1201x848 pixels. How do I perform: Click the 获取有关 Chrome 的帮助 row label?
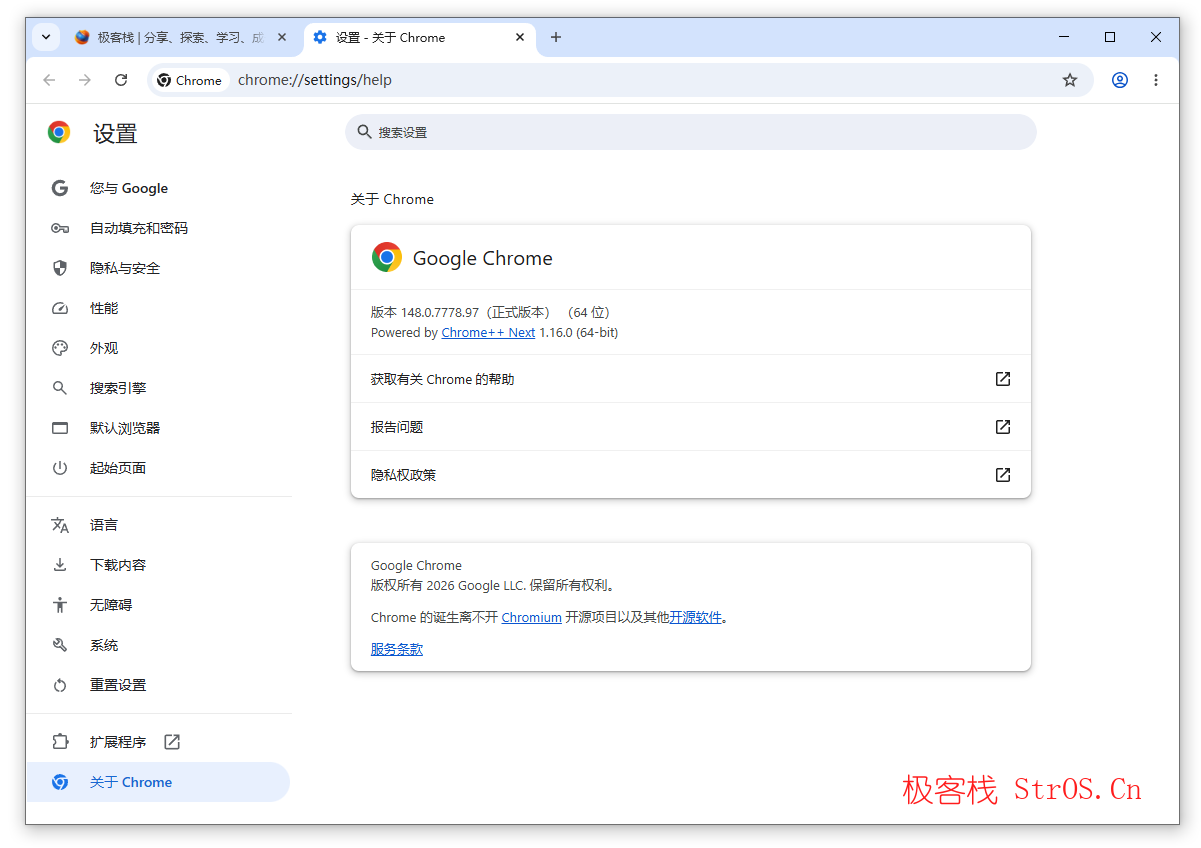pyautogui.click(x=443, y=380)
